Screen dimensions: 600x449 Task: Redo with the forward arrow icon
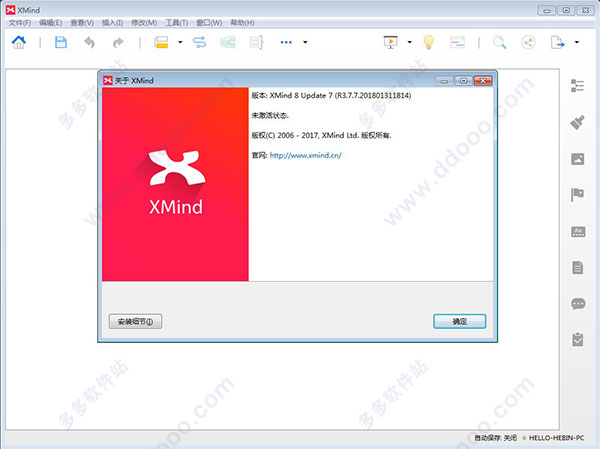tap(118, 42)
